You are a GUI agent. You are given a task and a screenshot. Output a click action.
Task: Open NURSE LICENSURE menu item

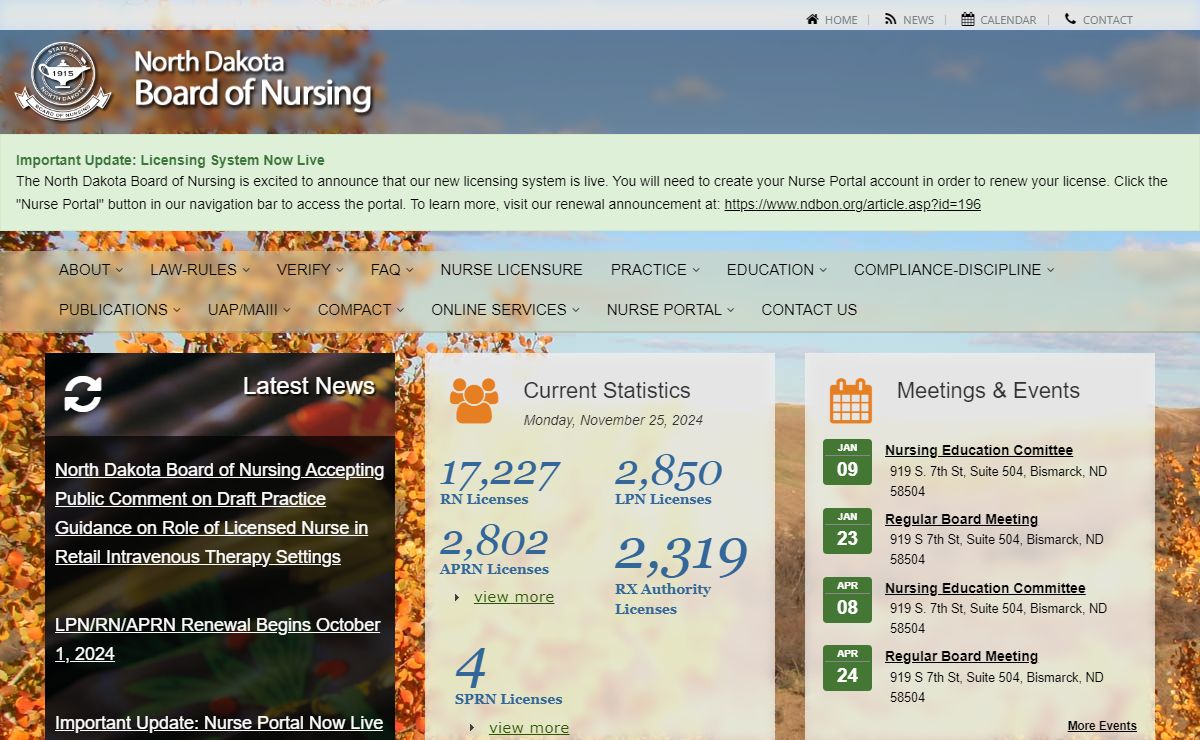511,270
